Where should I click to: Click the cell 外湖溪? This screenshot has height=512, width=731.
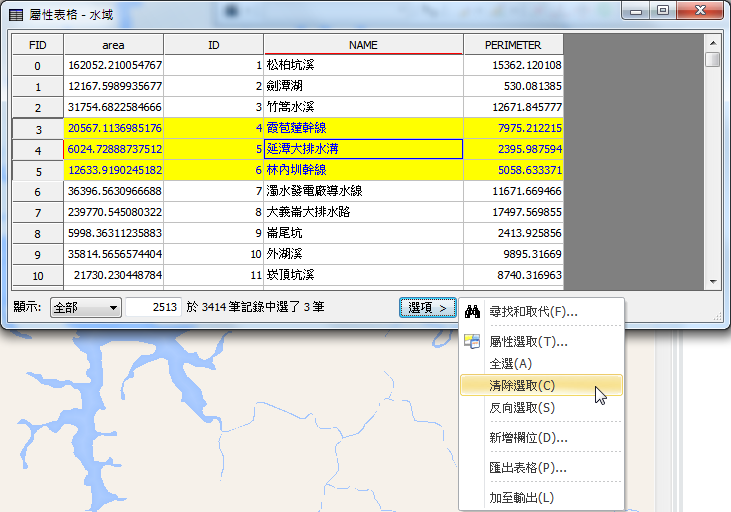363,254
